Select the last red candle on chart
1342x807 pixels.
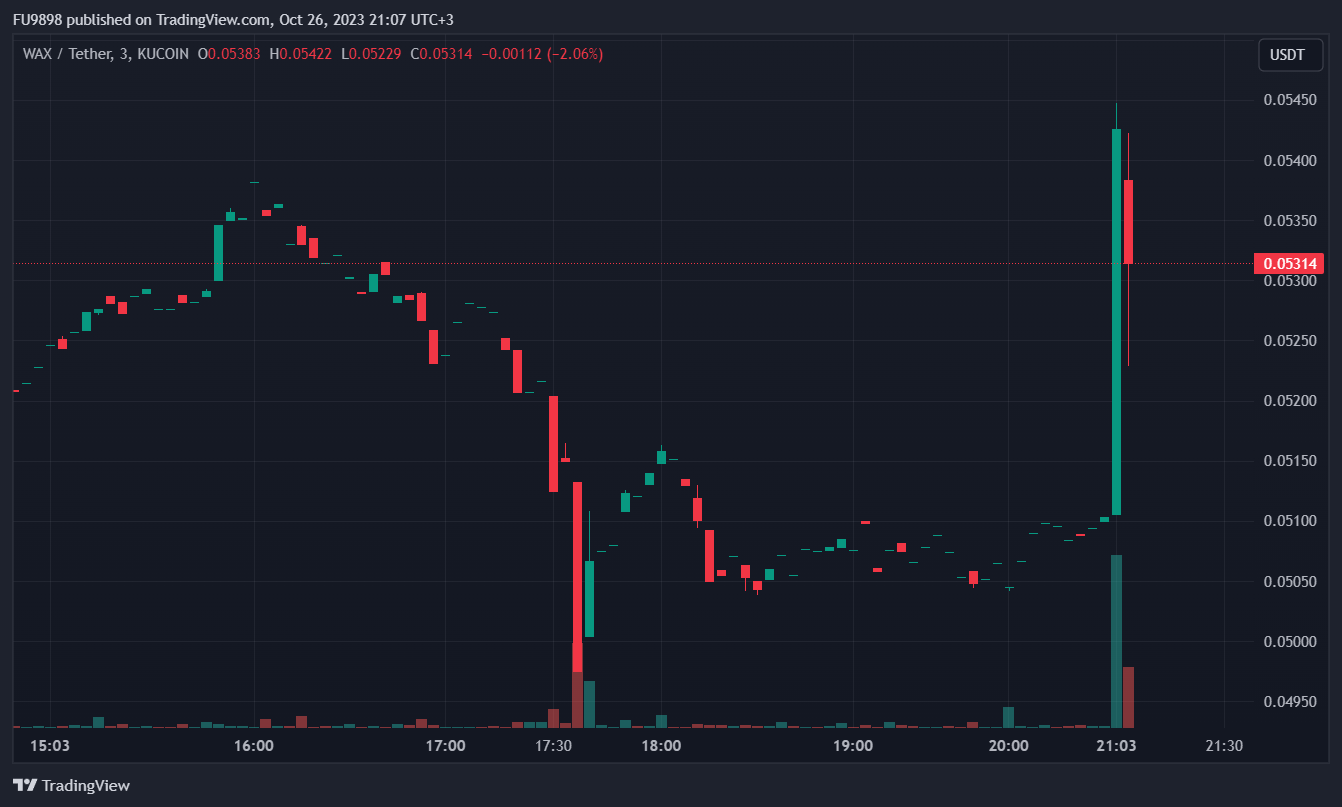click(1128, 222)
